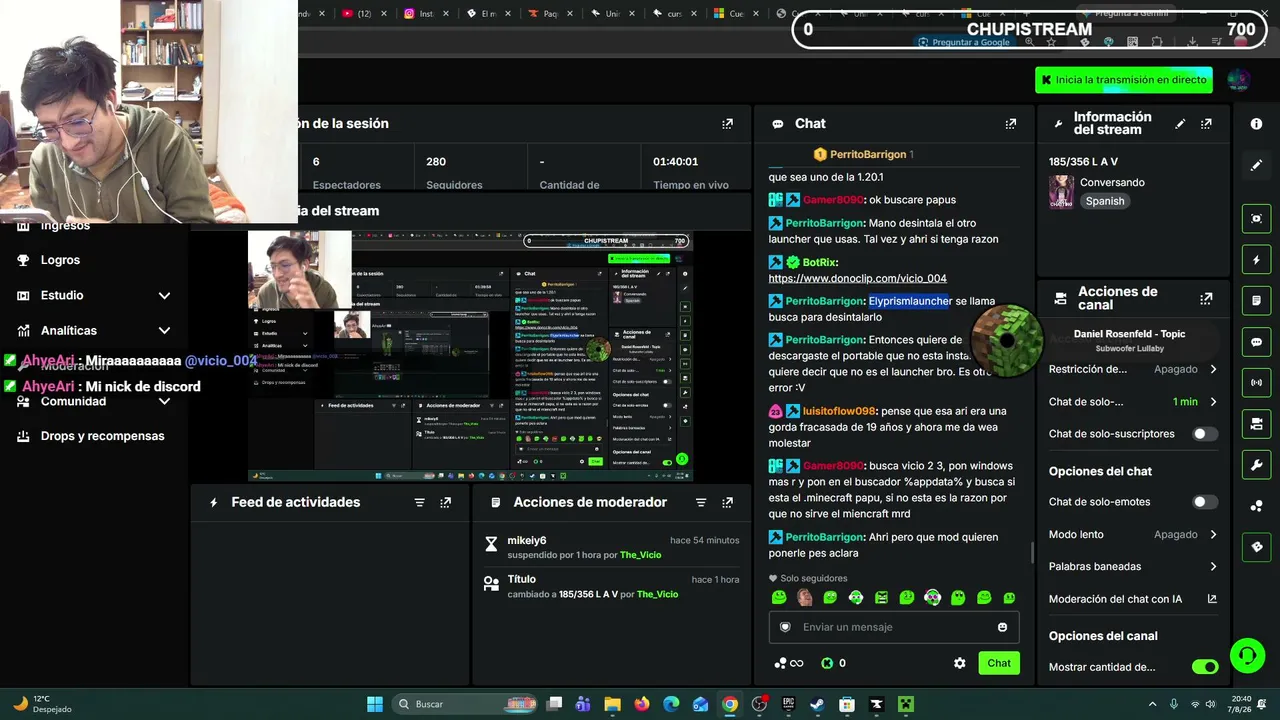
Task: Open Modo lento setting chevron
Action: tap(1213, 534)
